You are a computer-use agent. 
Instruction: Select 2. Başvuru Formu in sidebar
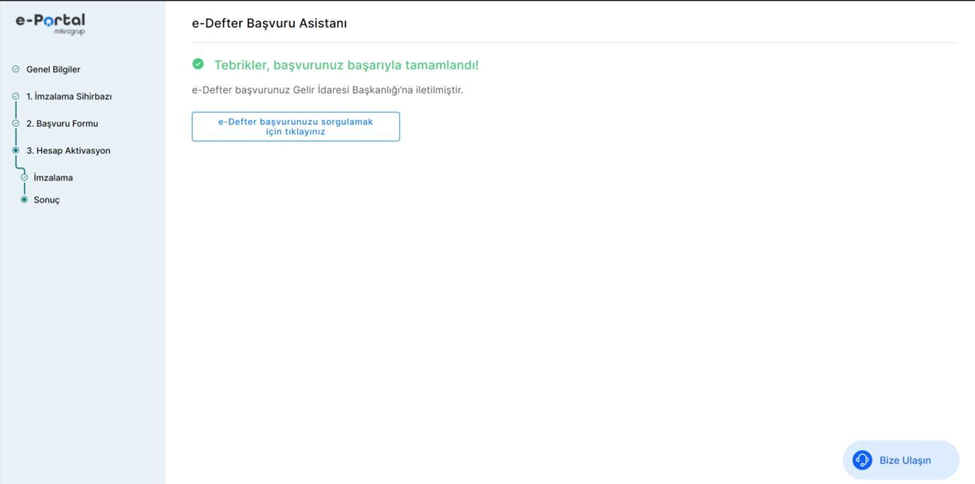point(62,124)
